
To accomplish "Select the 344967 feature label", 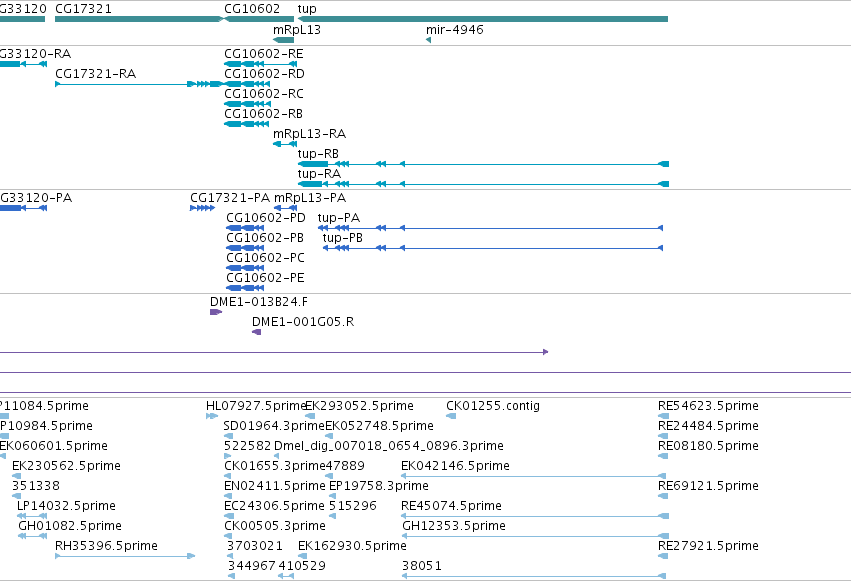I will point(252,566).
